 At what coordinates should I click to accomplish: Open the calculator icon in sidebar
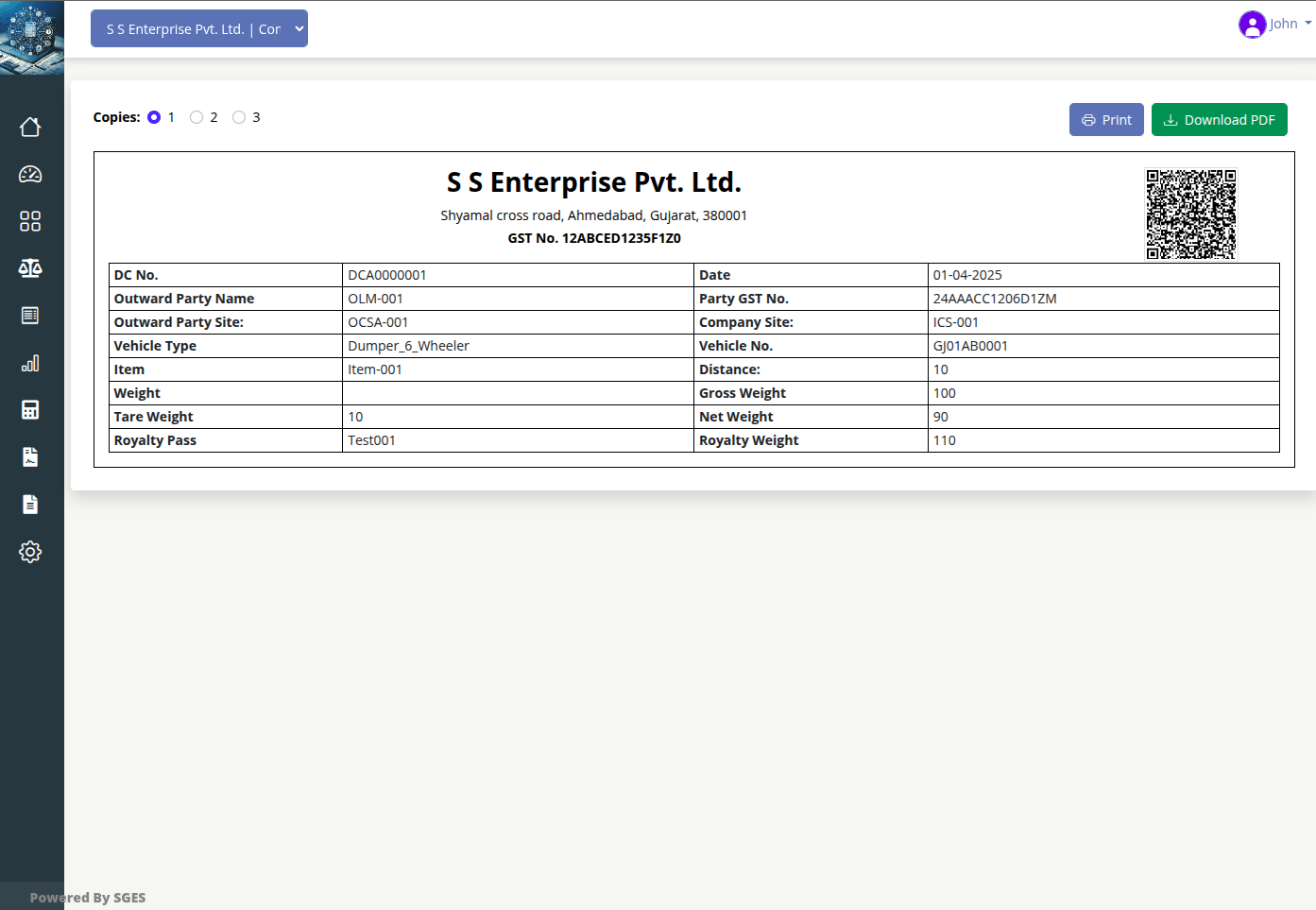pos(30,410)
